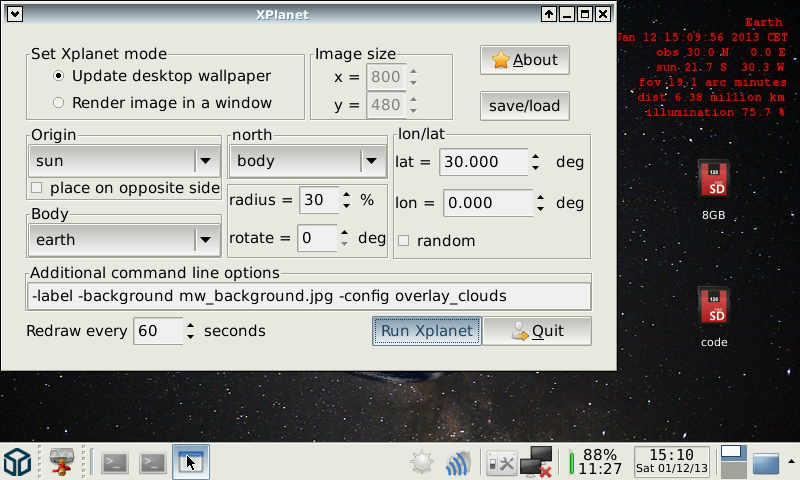800x480 pixels.
Task: Click the start menu cube icon in taskbar
Action: click(x=17, y=462)
